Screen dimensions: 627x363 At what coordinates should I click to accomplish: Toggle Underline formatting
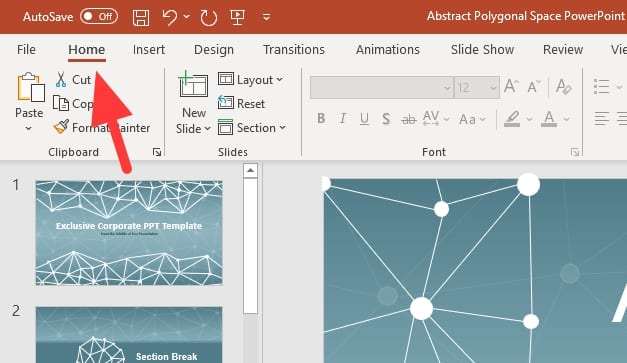(364, 119)
